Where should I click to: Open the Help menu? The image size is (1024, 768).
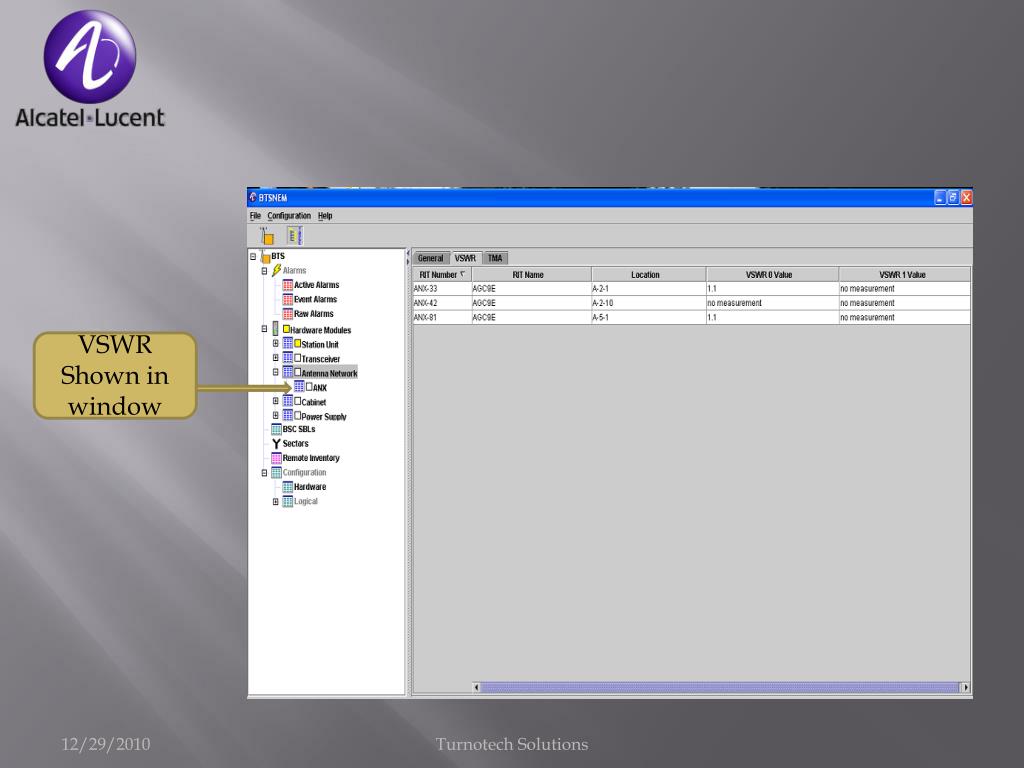click(325, 216)
